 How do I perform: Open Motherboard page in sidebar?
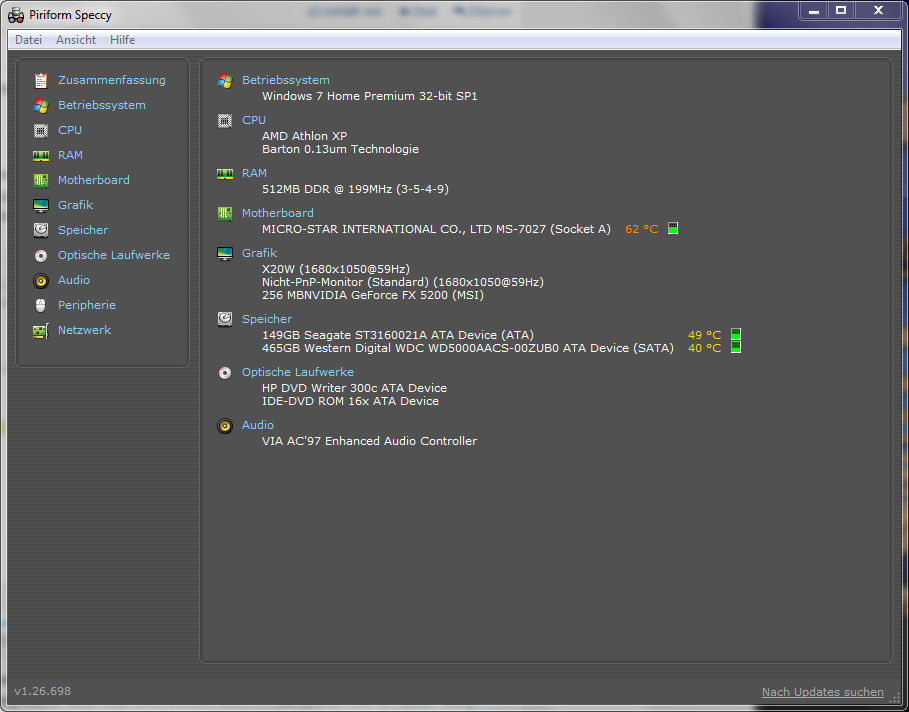coord(93,180)
